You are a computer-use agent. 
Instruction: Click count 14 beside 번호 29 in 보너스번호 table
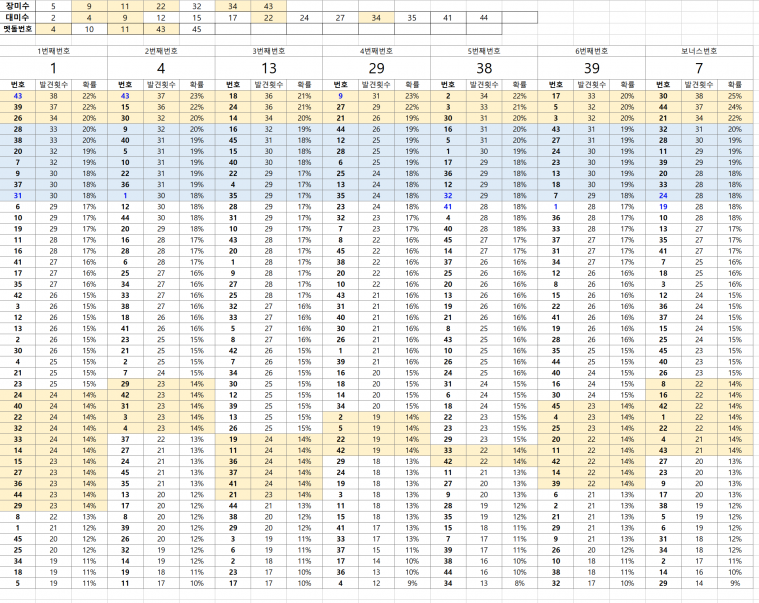(699, 583)
